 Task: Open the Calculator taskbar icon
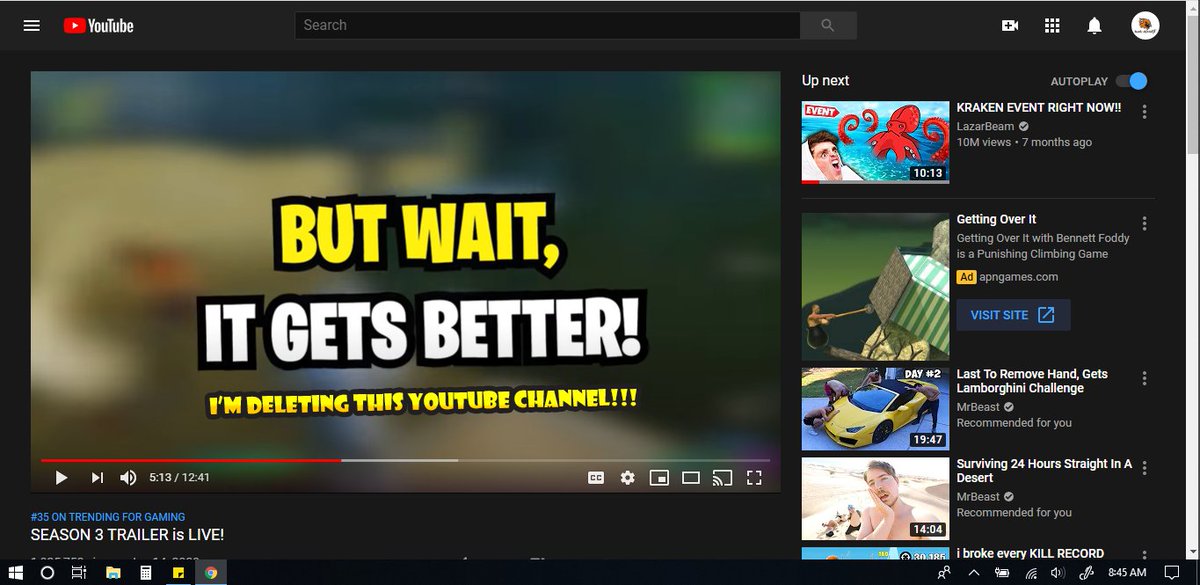[146, 573]
